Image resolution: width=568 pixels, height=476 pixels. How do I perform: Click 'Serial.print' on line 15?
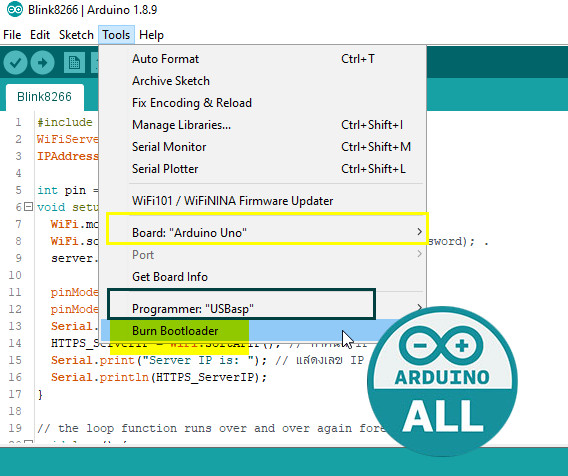point(92,360)
